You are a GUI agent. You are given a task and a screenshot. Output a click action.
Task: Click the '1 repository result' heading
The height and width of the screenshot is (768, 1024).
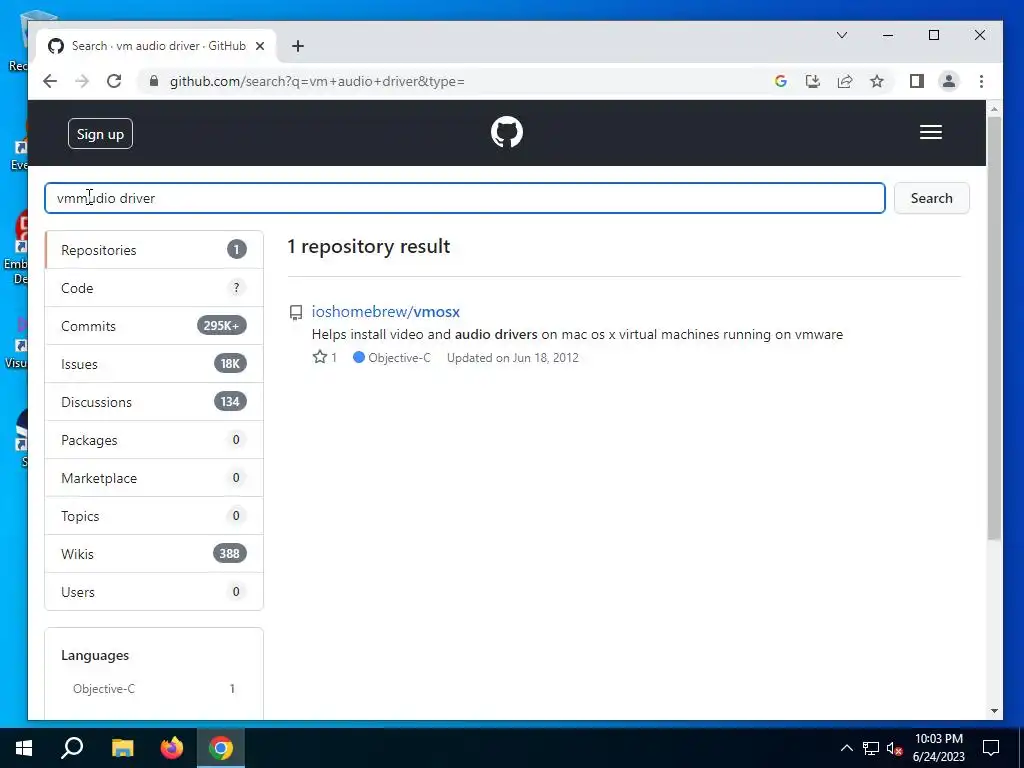point(368,246)
